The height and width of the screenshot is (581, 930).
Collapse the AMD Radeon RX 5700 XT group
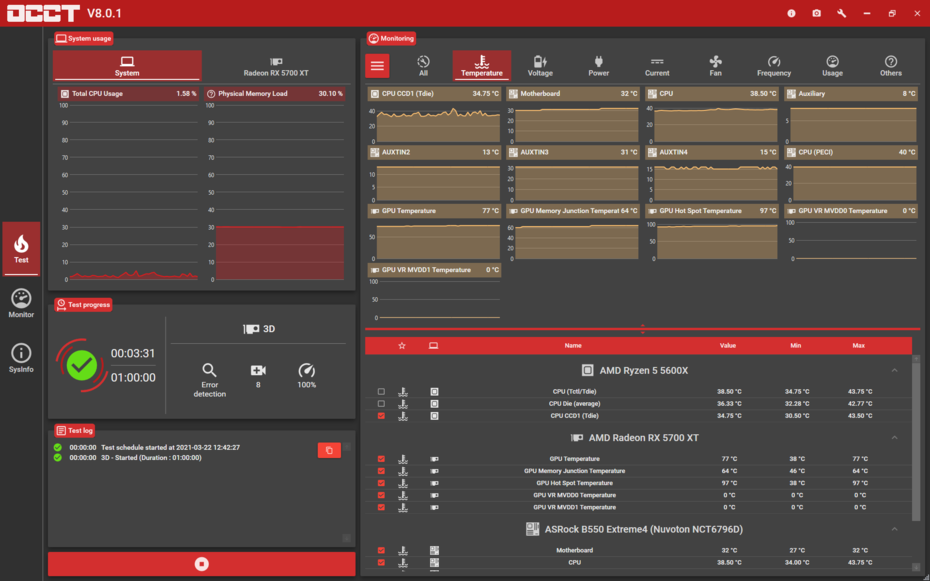pyautogui.click(x=894, y=438)
